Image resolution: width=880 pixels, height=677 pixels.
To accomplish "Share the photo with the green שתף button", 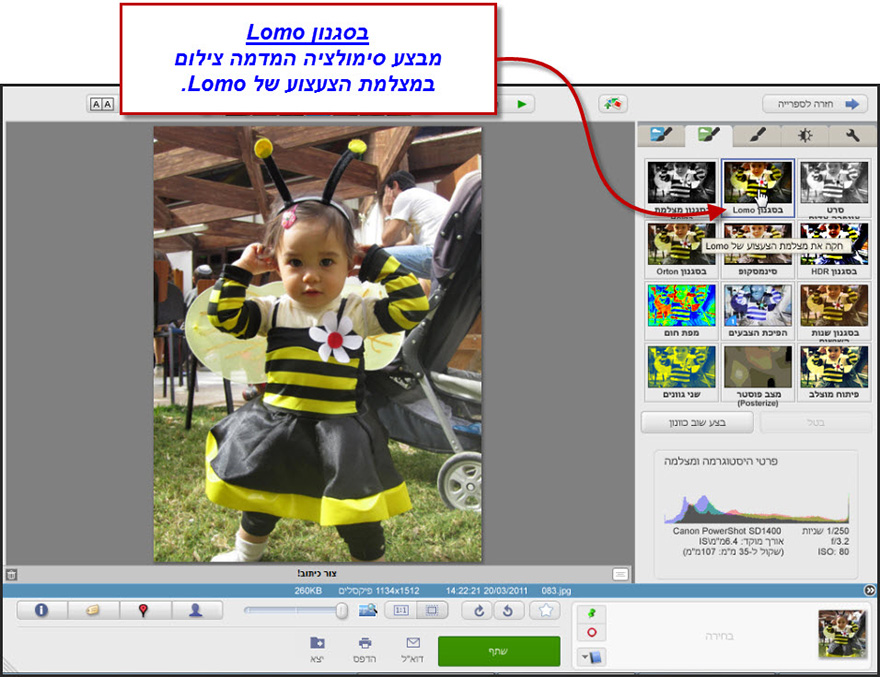I will (x=498, y=650).
